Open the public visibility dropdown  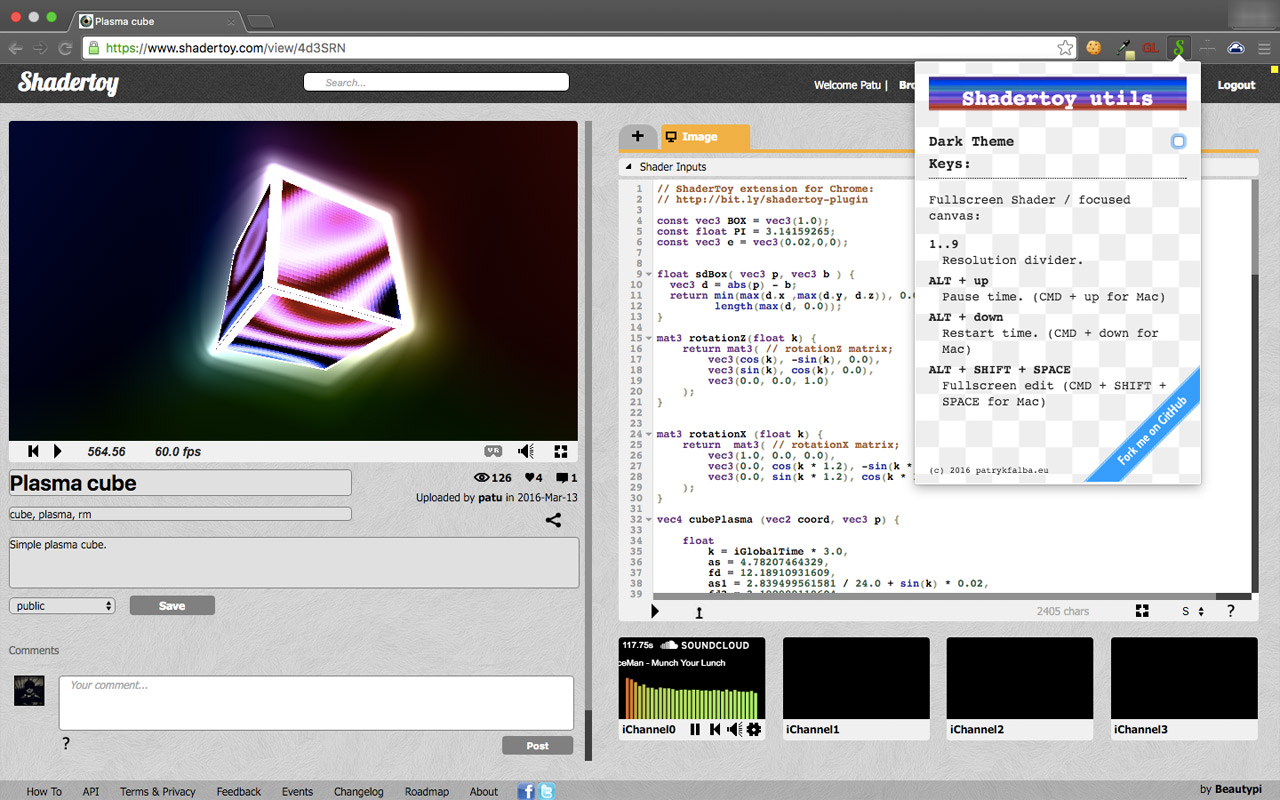coord(62,605)
